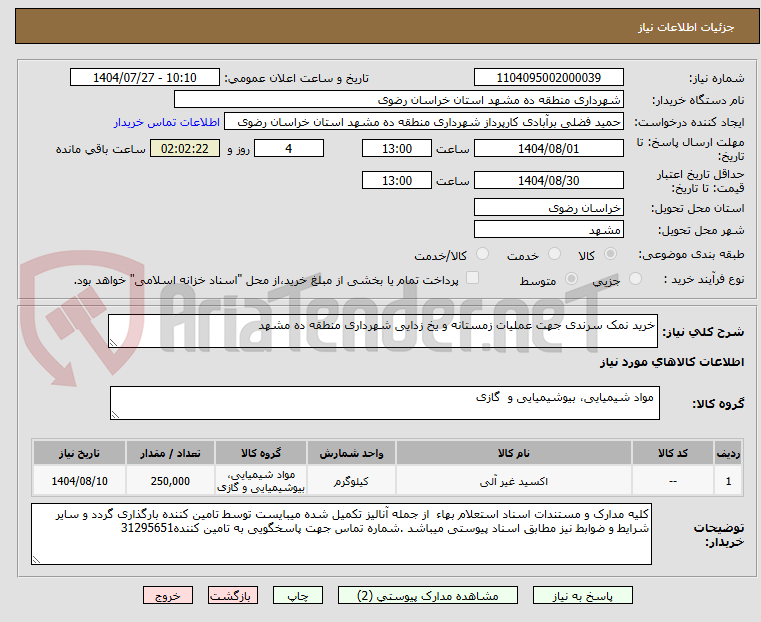Click the need date cell 1404/08/10

click(80, 481)
